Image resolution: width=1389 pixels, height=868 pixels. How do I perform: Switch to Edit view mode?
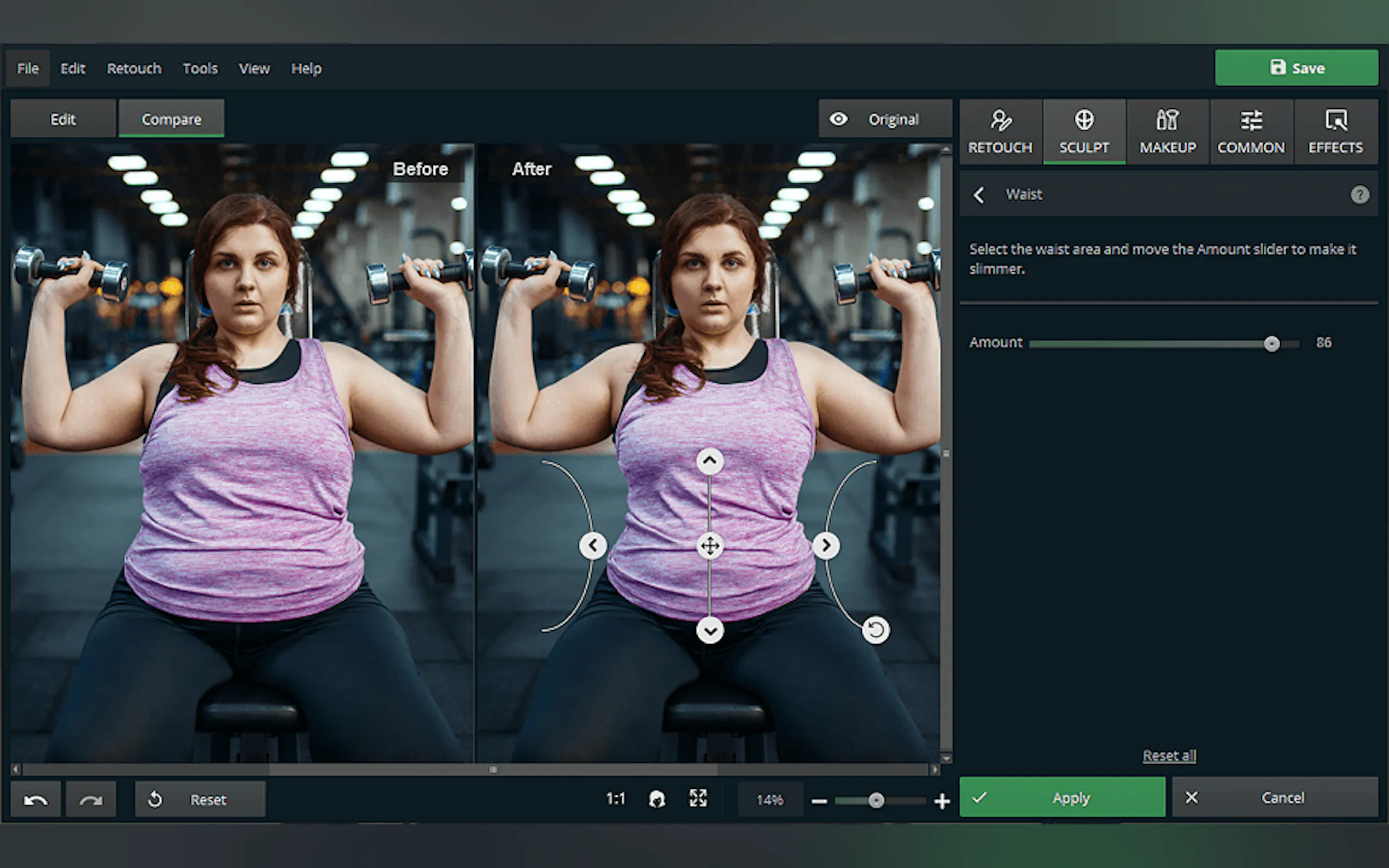(x=62, y=119)
